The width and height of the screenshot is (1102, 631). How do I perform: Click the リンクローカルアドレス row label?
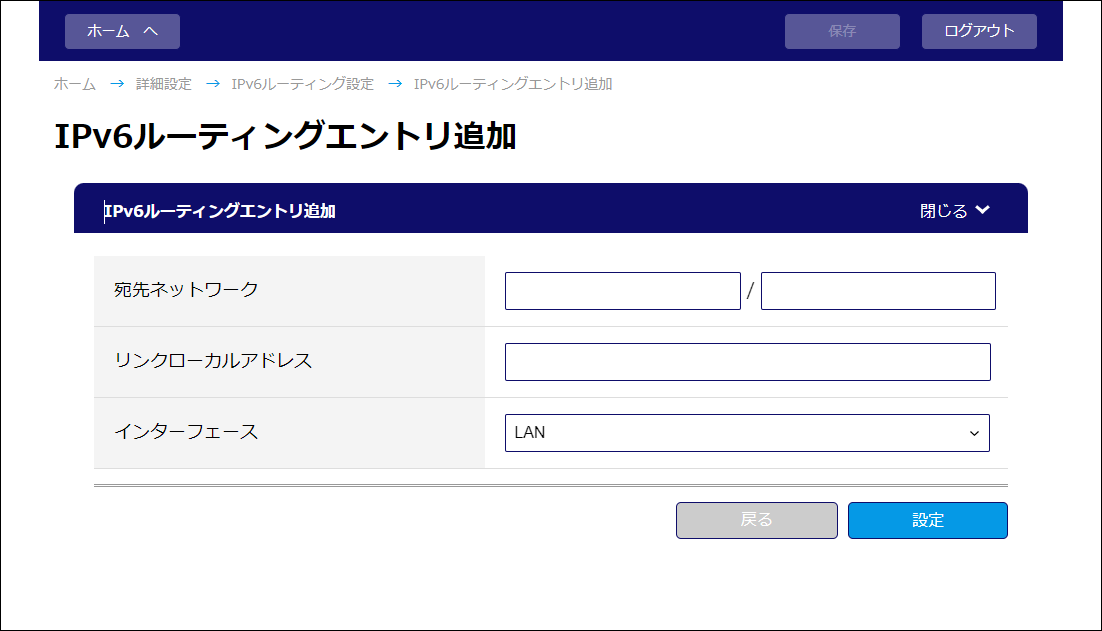(214, 361)
